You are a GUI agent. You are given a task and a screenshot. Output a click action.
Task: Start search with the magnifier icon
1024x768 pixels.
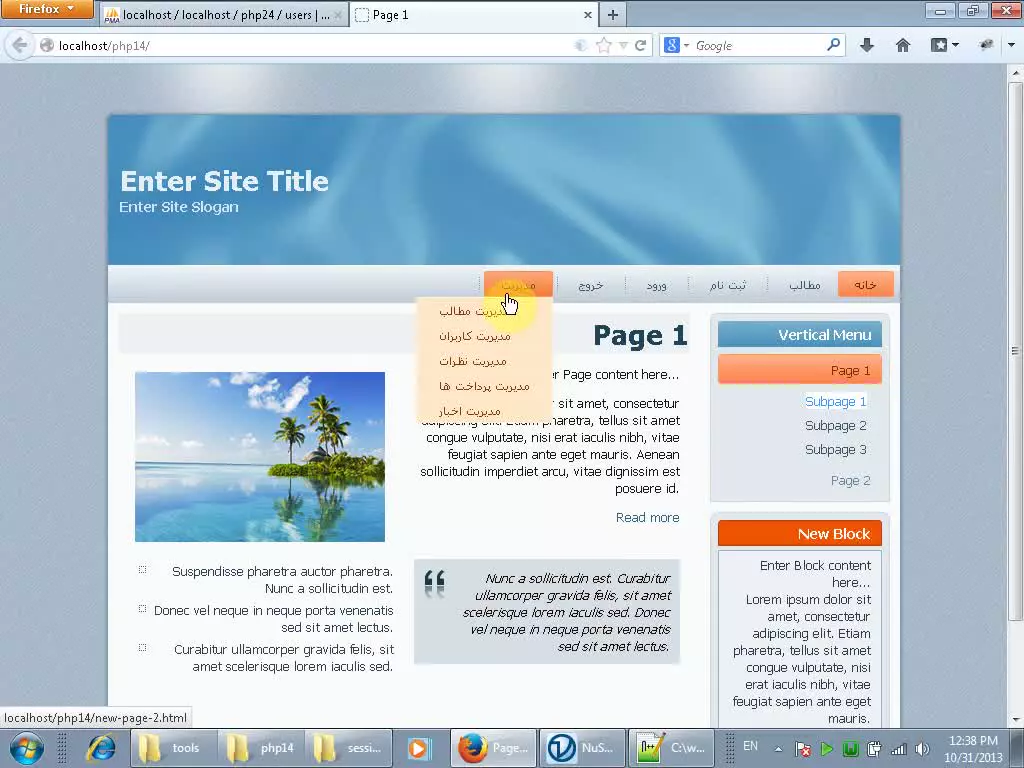pyautogui.click(x=832, y=45)
